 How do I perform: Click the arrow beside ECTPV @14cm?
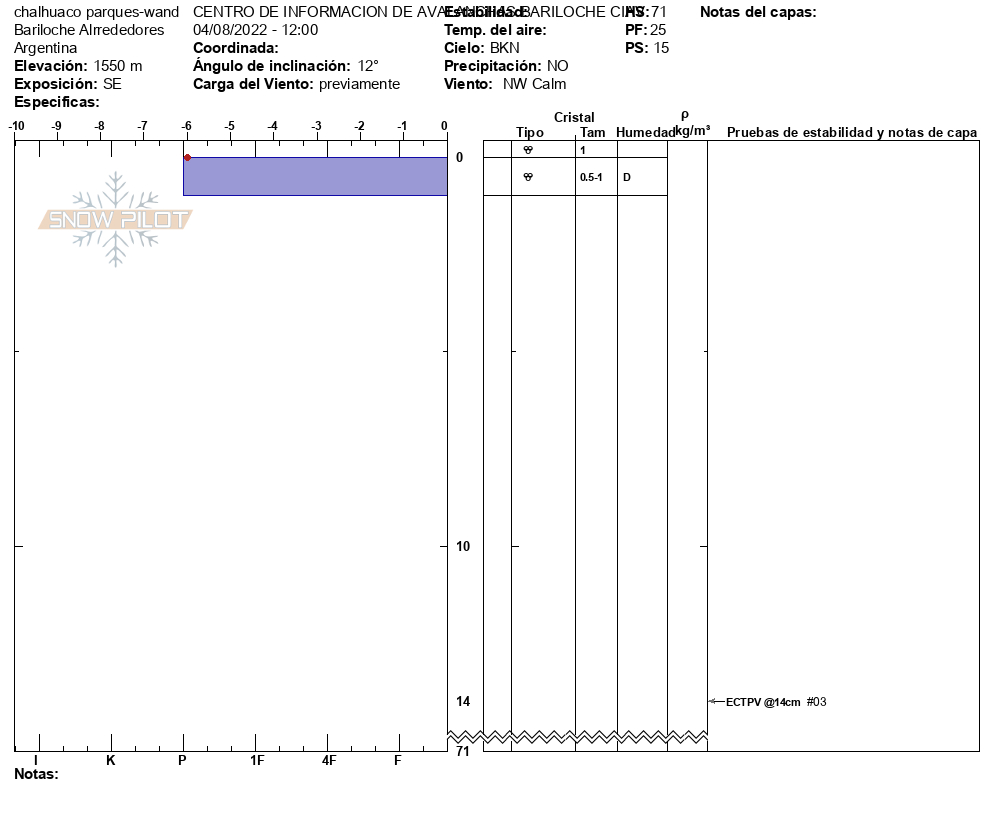click(x=716, y=702)
